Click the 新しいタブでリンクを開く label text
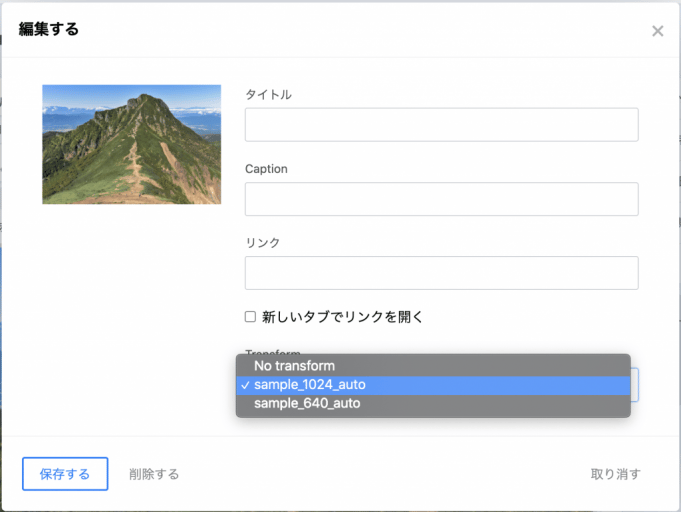This screenshot has width=681, height=512. [x=343, y=317]
